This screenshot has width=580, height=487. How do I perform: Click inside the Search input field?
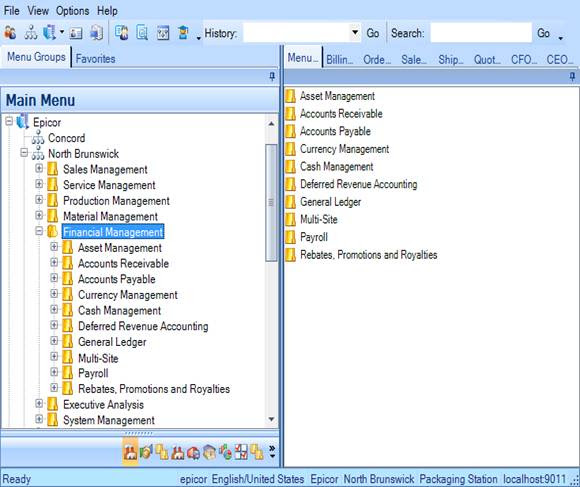point(481,33)
